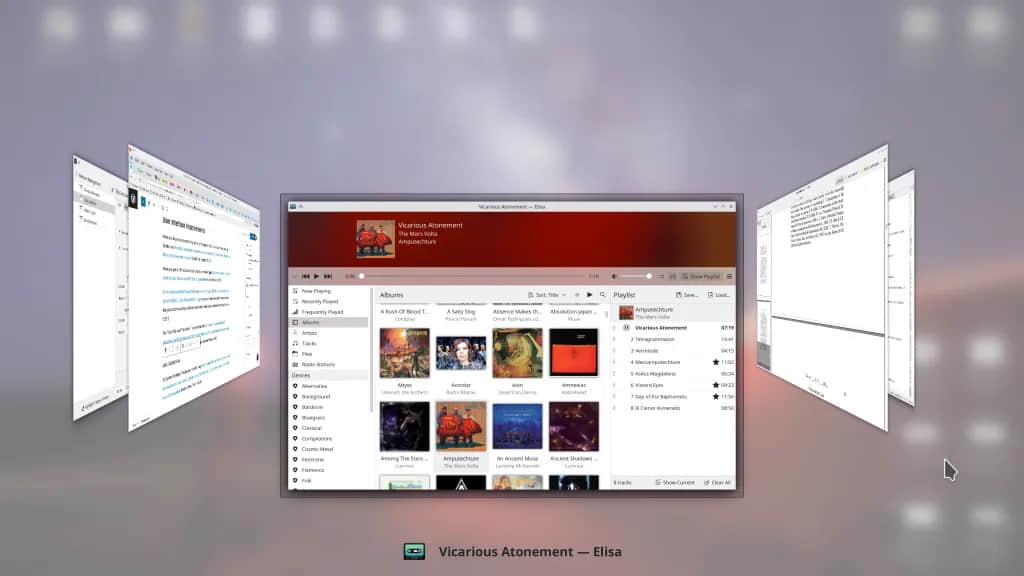Switch to the far-left background window
1024x576 pixels.
click(99, 288)
